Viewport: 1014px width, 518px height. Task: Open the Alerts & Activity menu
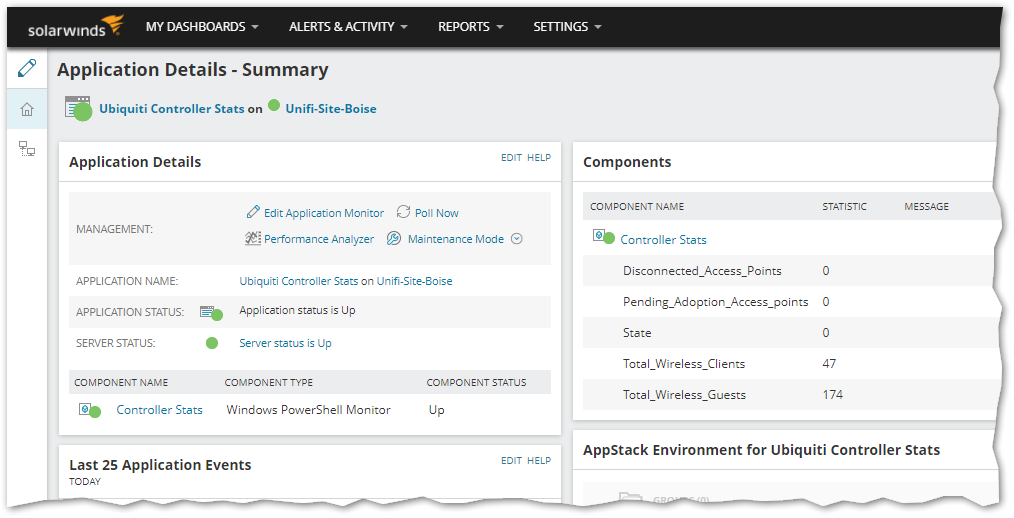point(348,27)
